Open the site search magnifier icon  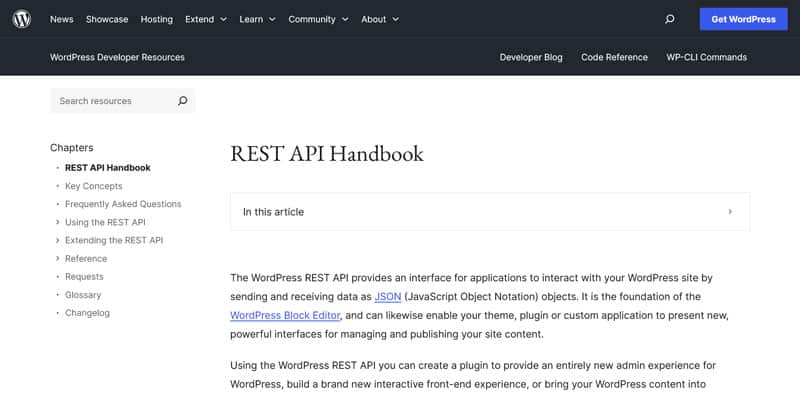coord(669,19)
